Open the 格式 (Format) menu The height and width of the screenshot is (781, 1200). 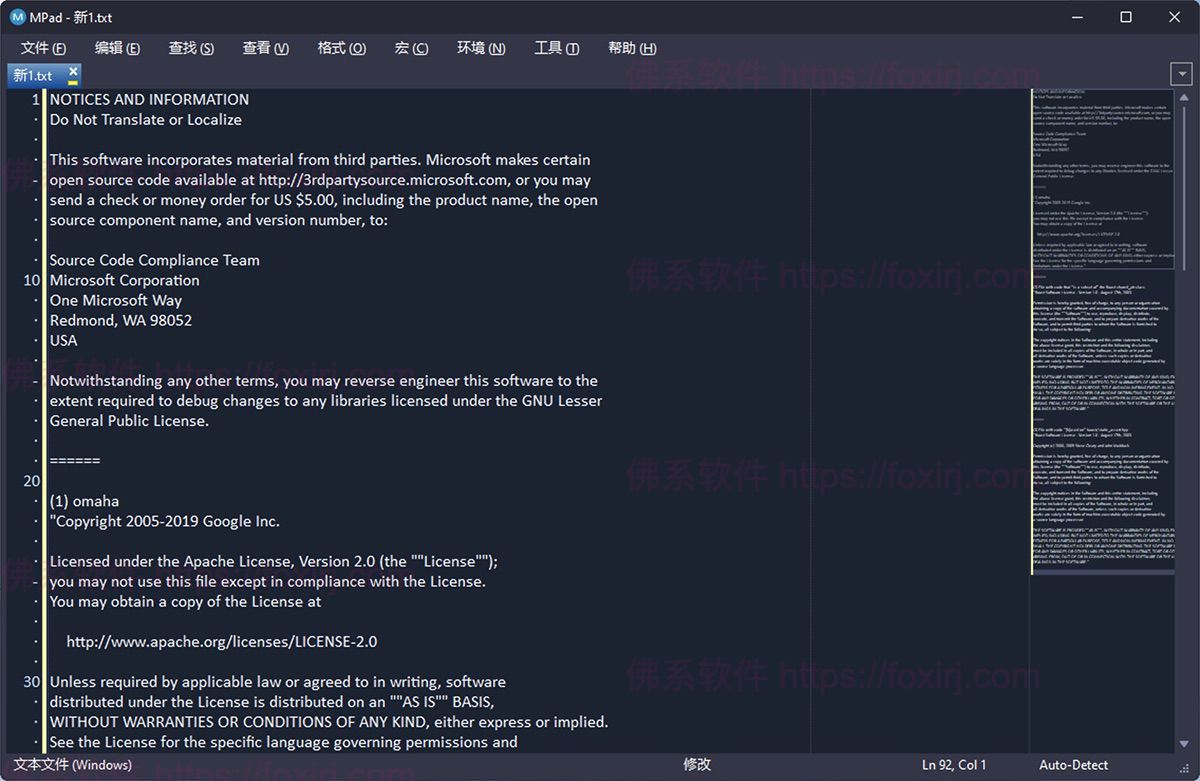(x=341, y=47)
